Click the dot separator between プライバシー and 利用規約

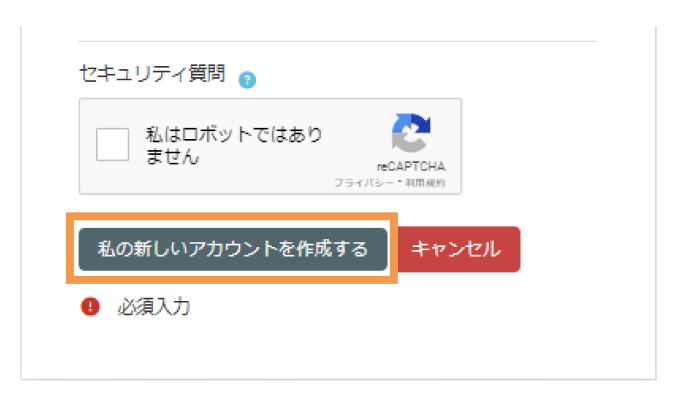point(400,182)
